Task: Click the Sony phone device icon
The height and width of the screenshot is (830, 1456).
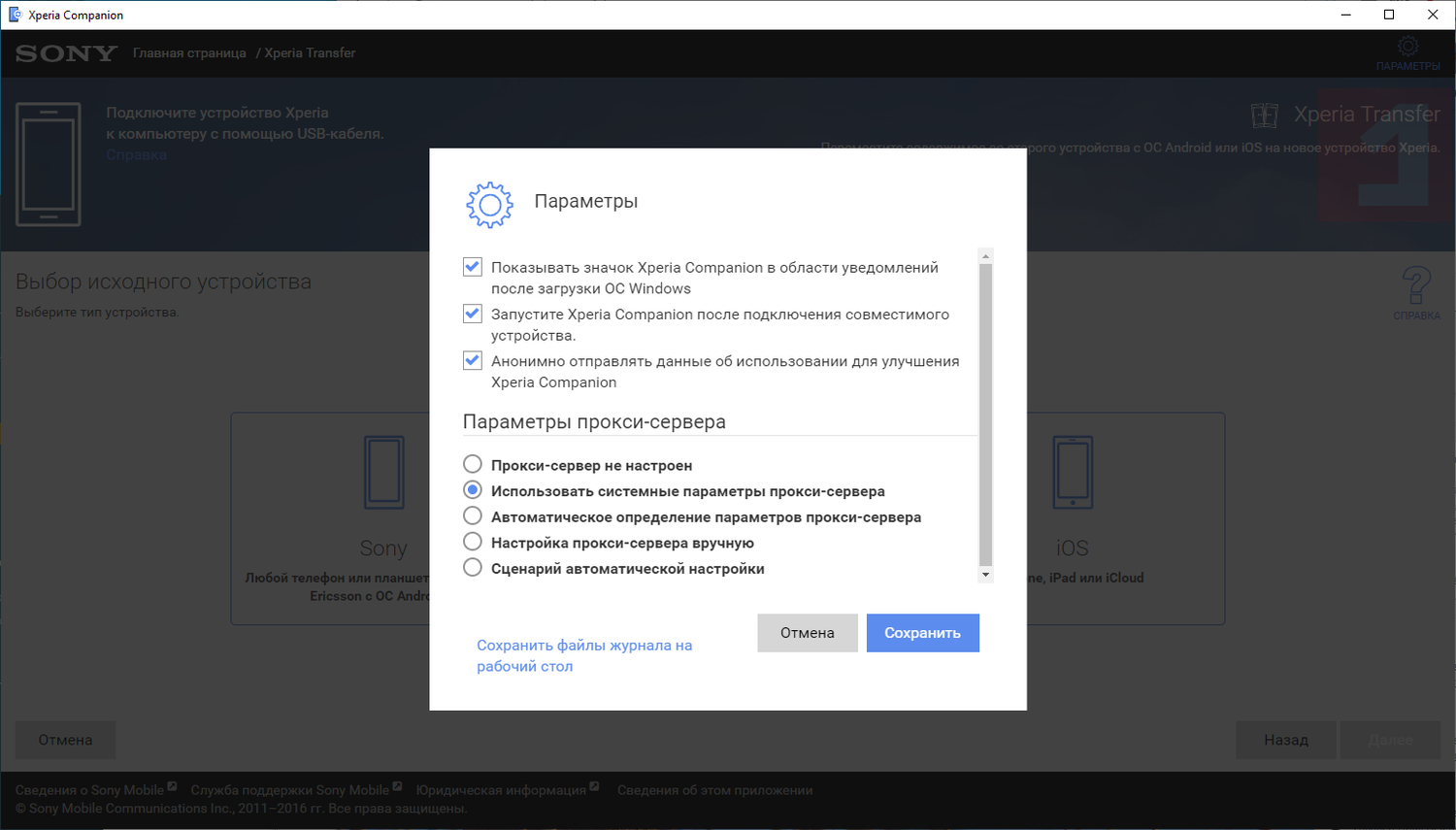Action: coord(384,473)
